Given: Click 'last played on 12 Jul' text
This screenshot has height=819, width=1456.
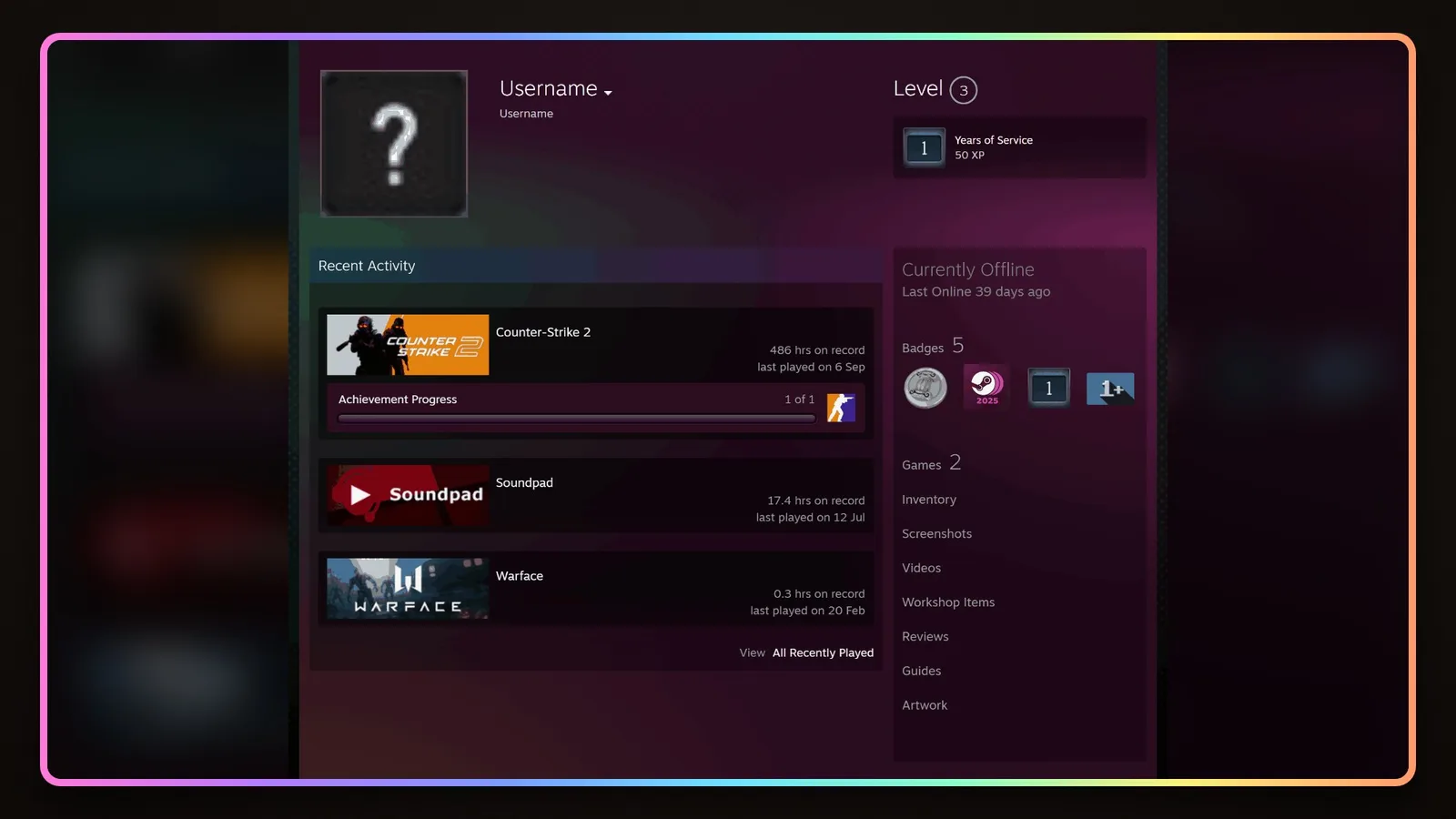Looking at the screenshot, I should (810, 517).
